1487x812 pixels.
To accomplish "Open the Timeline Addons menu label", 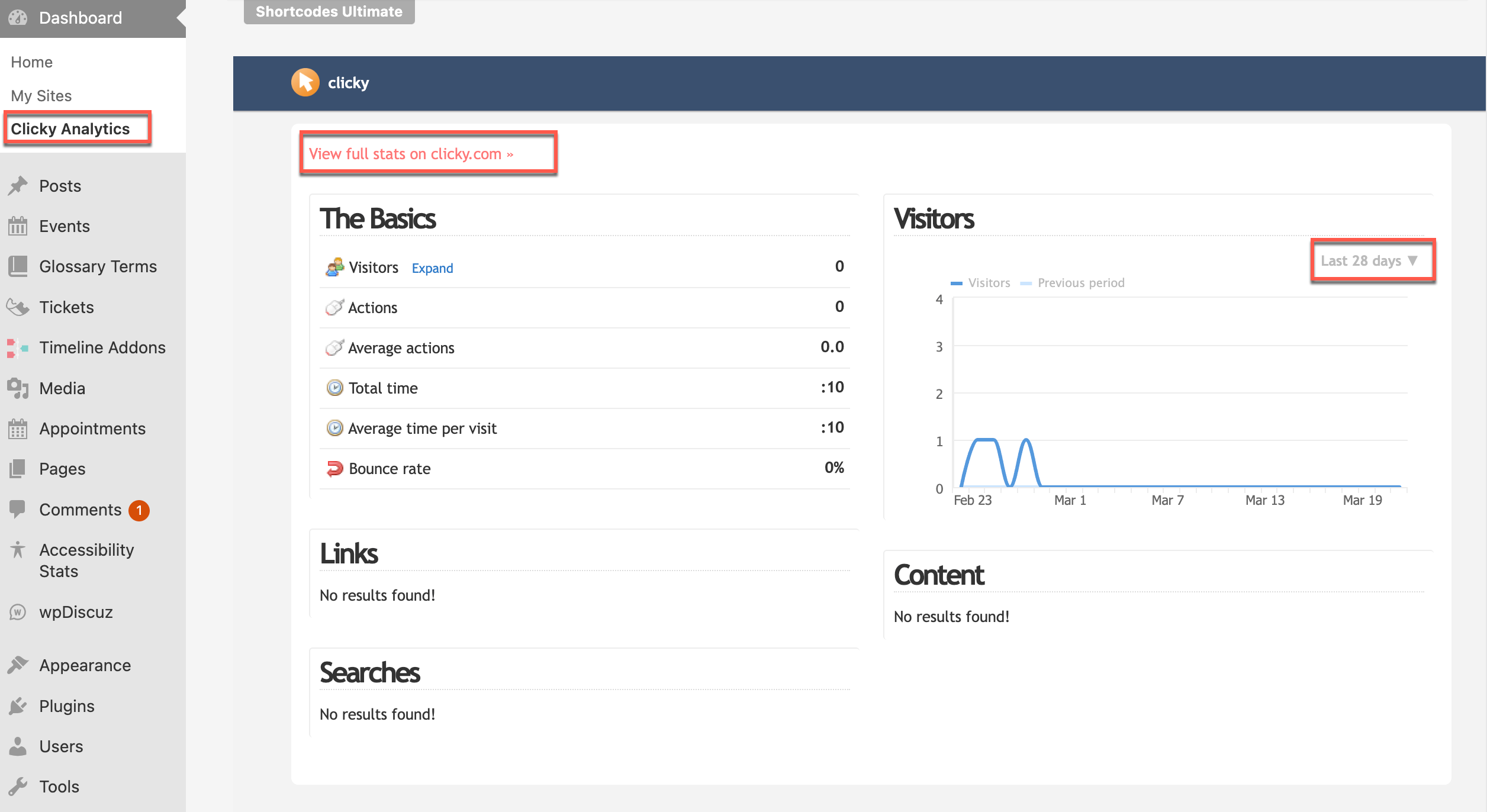I will (102, 347).
